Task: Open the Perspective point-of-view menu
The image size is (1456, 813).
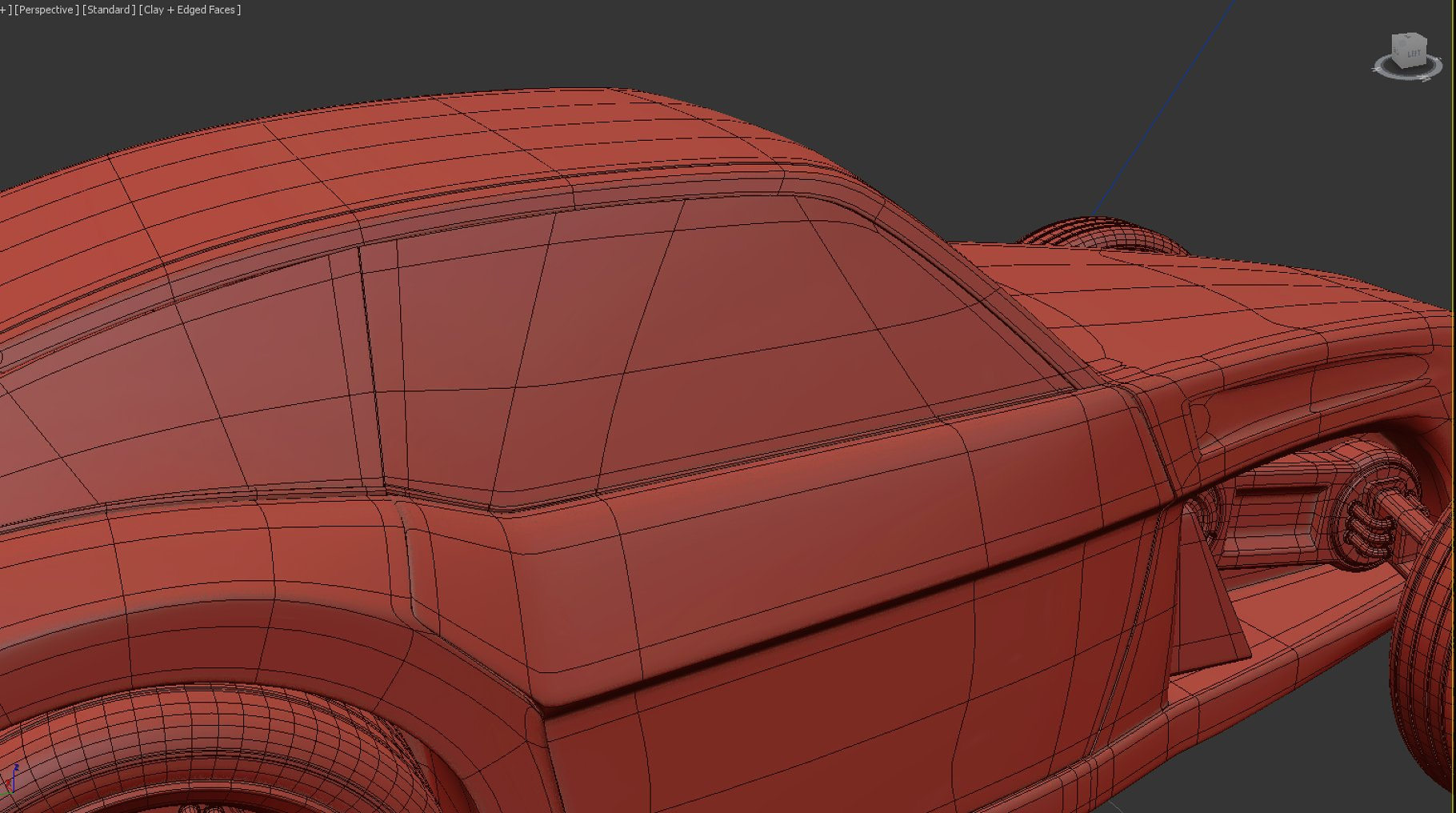Action: (46, 10)
